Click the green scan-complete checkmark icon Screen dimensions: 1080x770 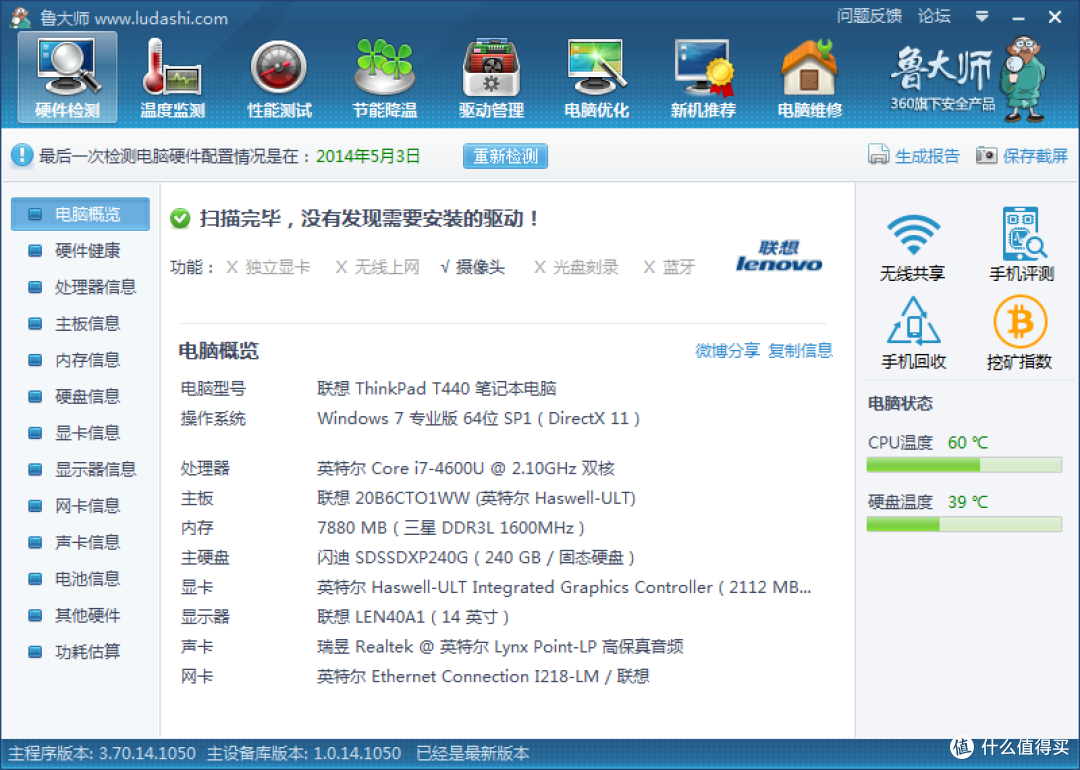[180, 218]
